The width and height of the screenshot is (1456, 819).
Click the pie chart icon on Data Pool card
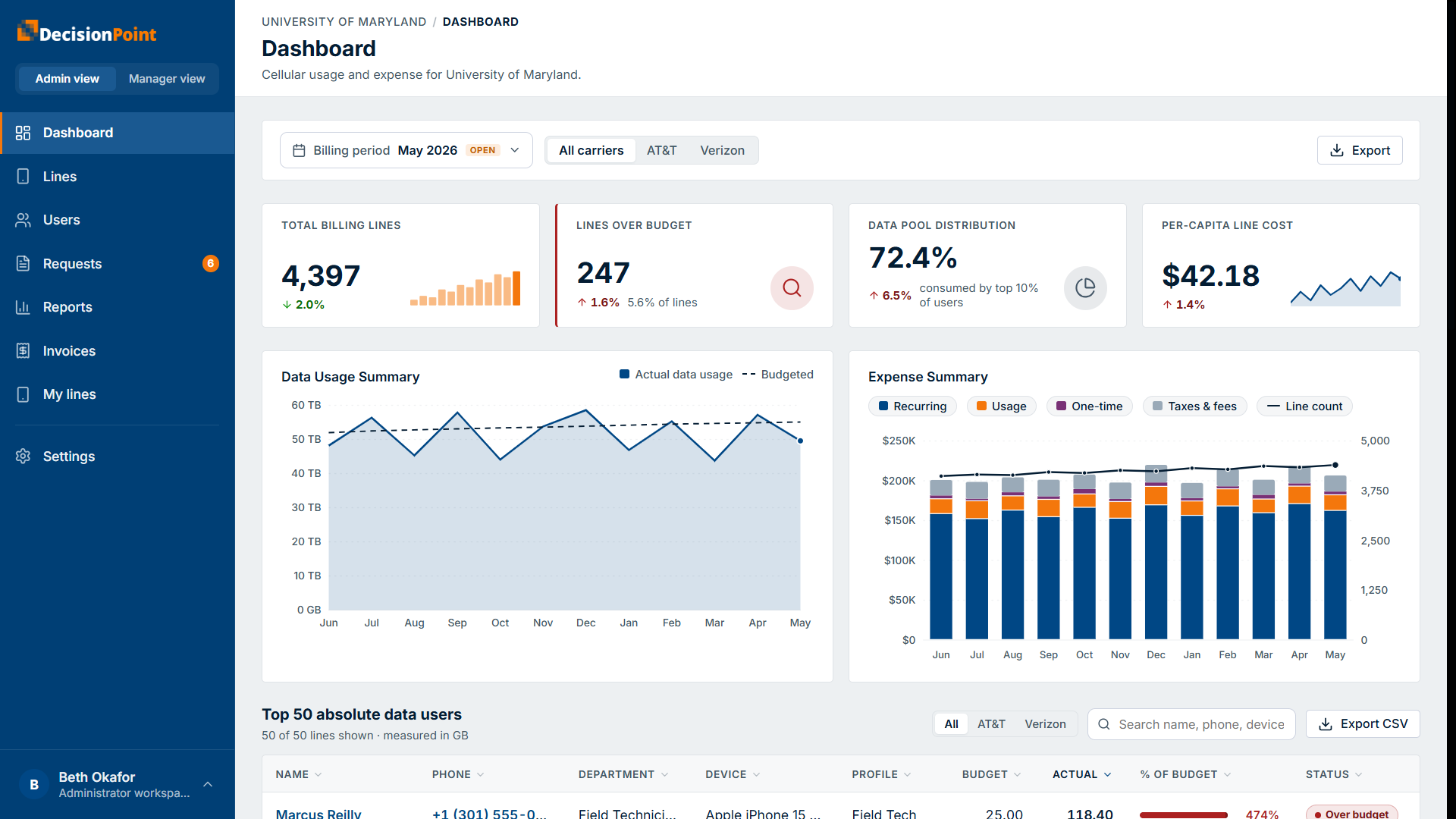pos(1085,288)
